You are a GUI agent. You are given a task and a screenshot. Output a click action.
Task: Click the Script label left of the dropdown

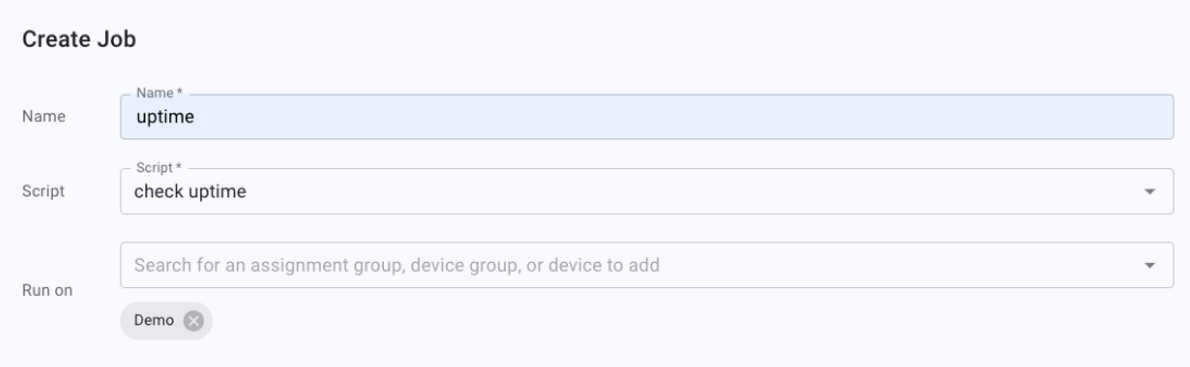pos(43,191)
